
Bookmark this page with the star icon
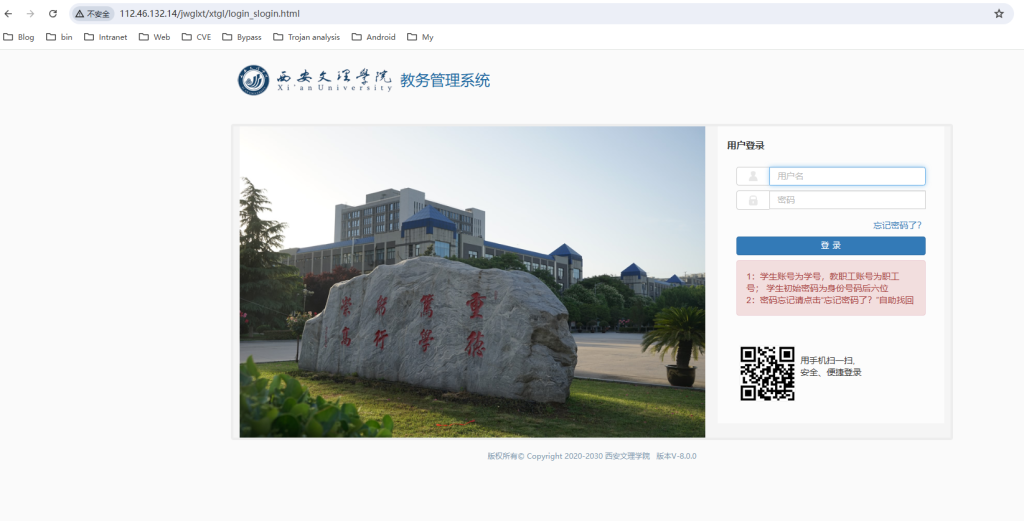[998, 14]
